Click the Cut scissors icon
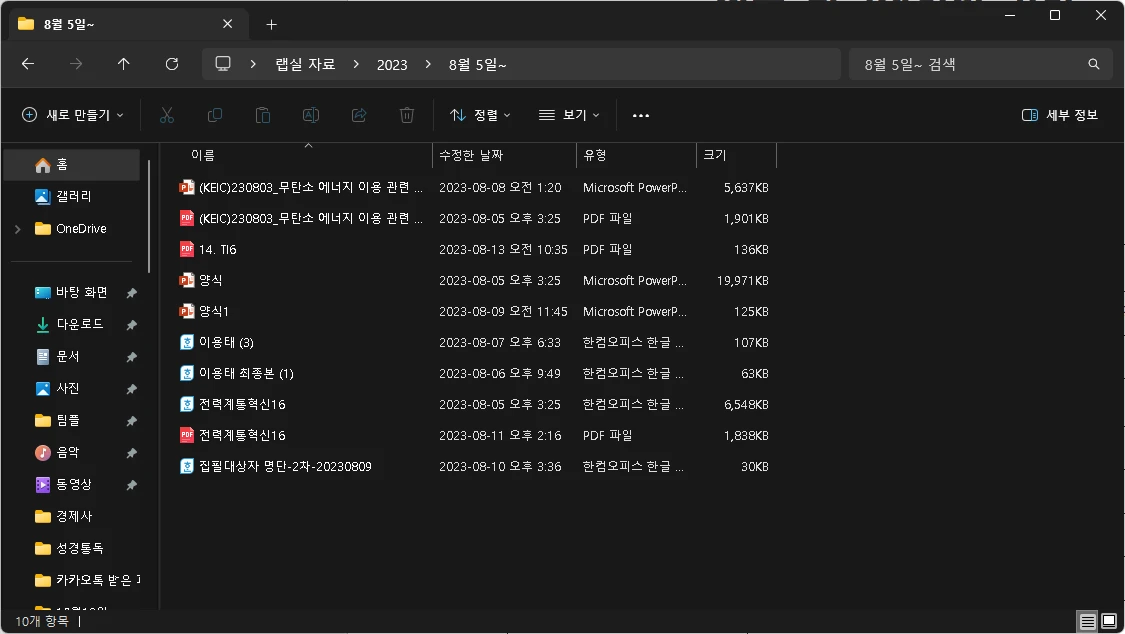 click(x=166, y=115)
